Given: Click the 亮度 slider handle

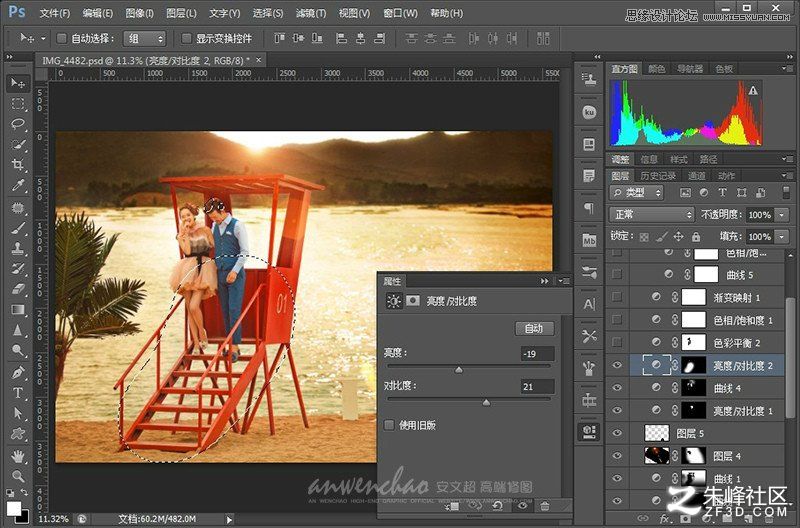Looking at the screenshot, I should click(x=459, y=370).
